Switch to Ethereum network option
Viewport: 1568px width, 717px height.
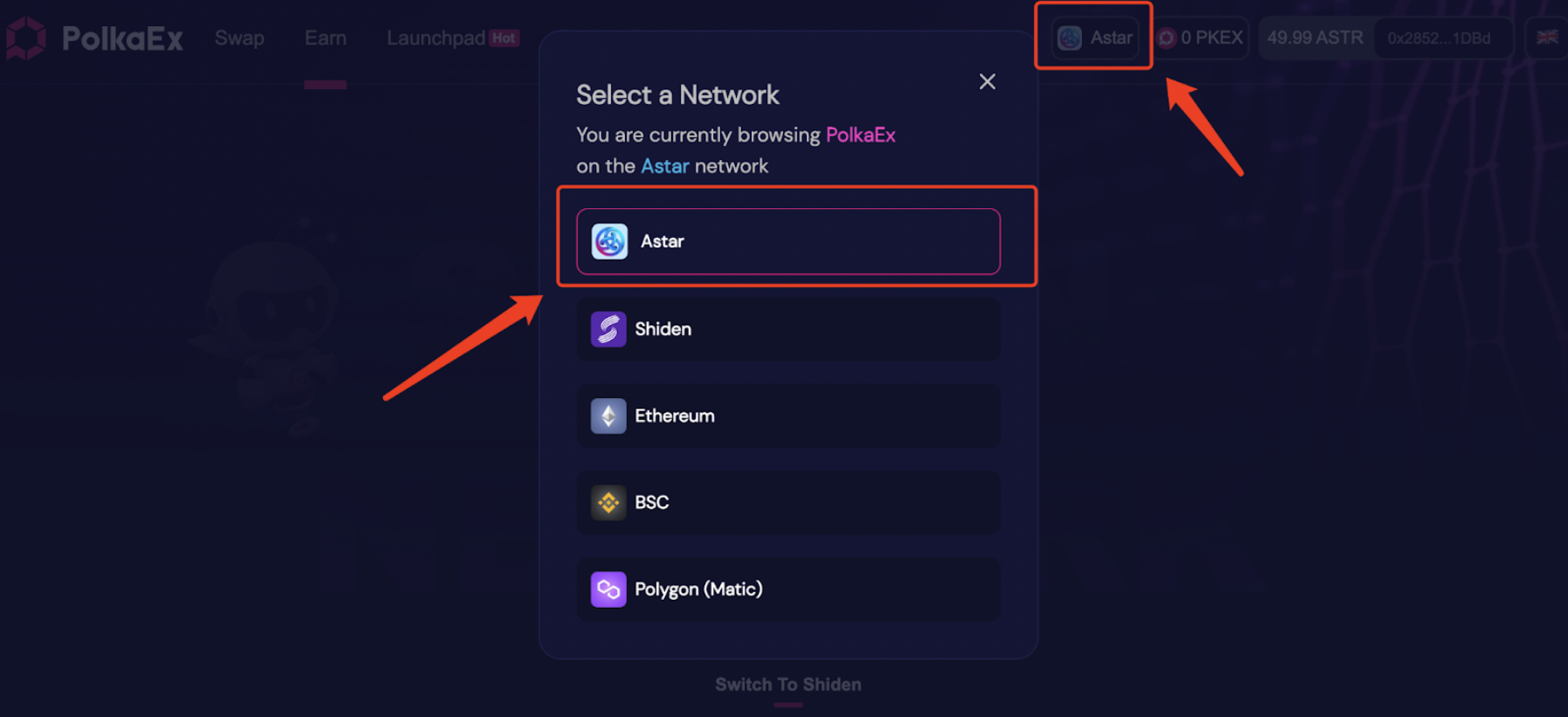pos(788,416)
